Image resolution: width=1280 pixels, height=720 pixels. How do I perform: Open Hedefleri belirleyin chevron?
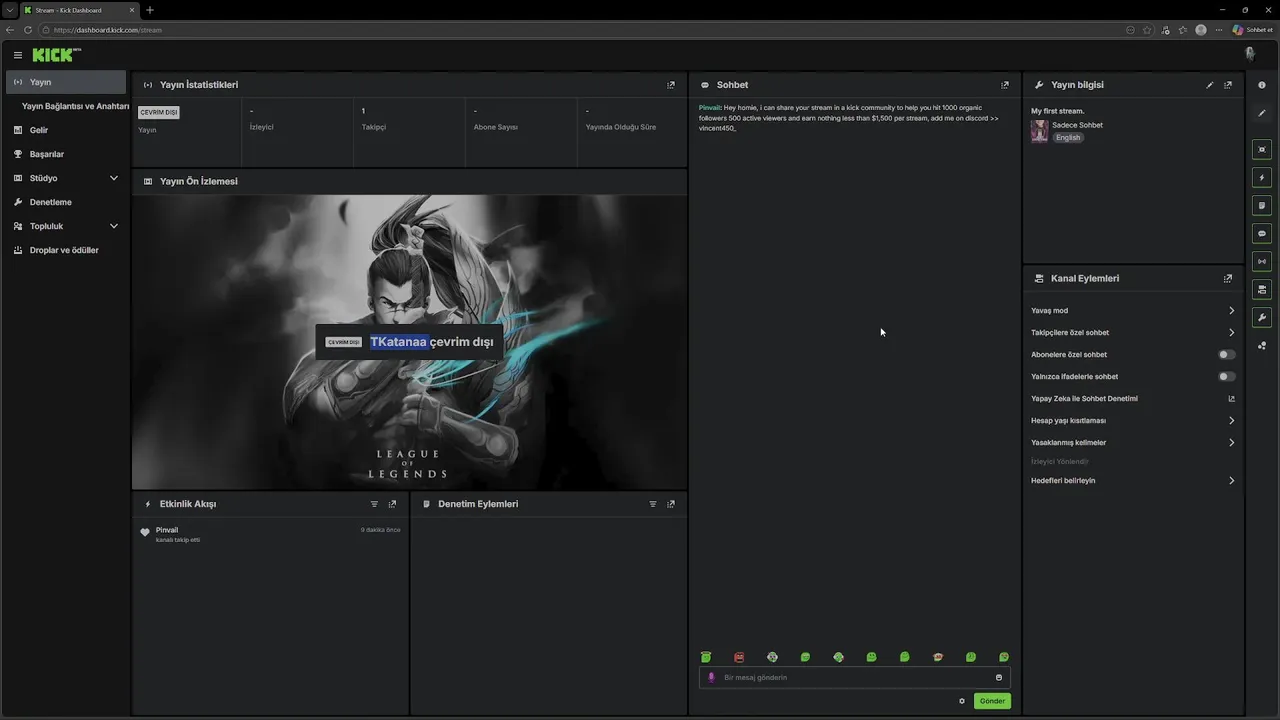1231,480
